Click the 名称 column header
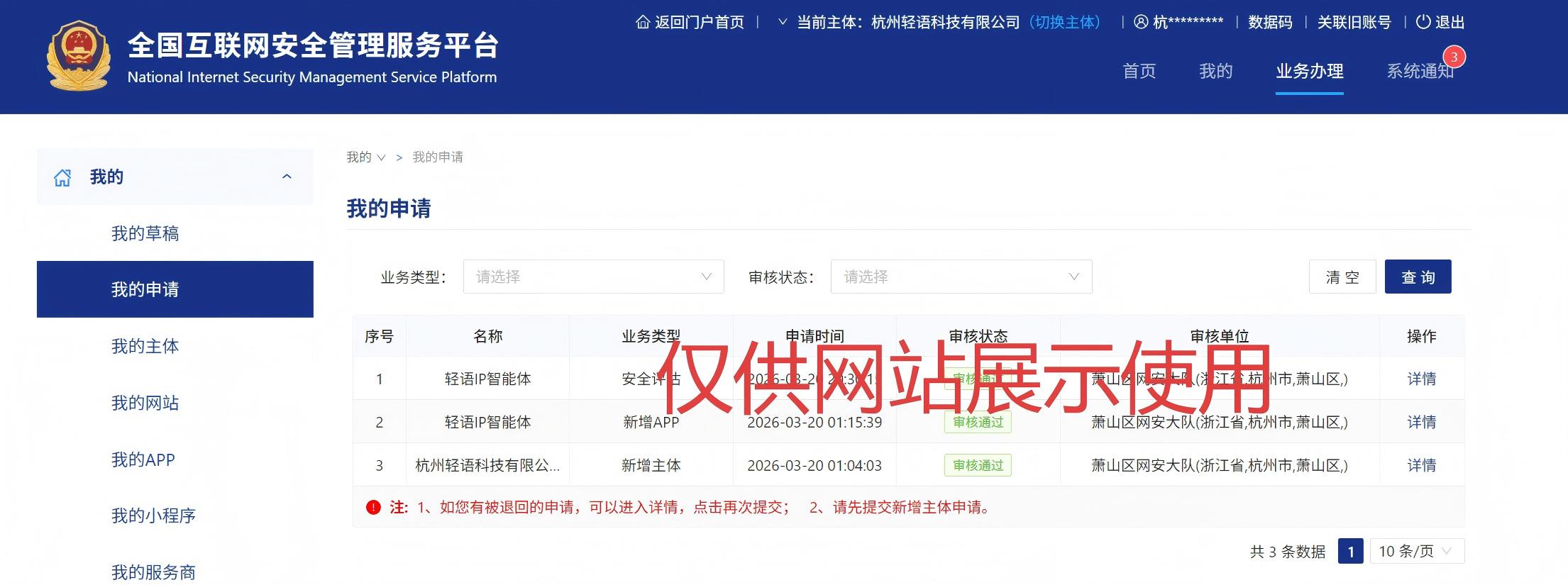 (487, 336)
